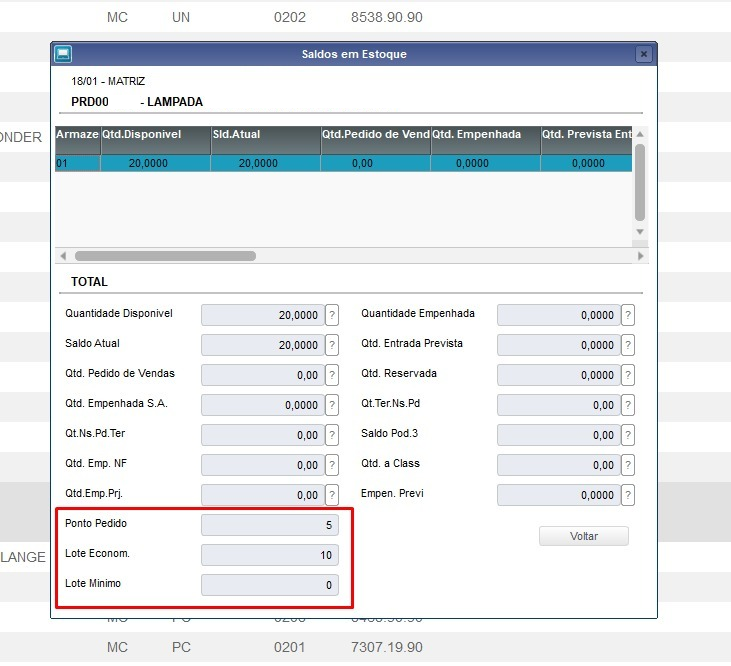Open help for Qtd. Pedido de Vendas
Viewport: 731px width, 666px height.
pos(332,375)
